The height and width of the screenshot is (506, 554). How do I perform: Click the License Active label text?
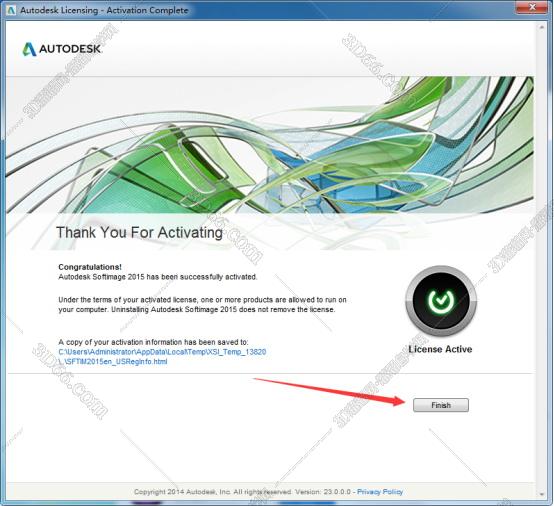(x=440, y=349)
